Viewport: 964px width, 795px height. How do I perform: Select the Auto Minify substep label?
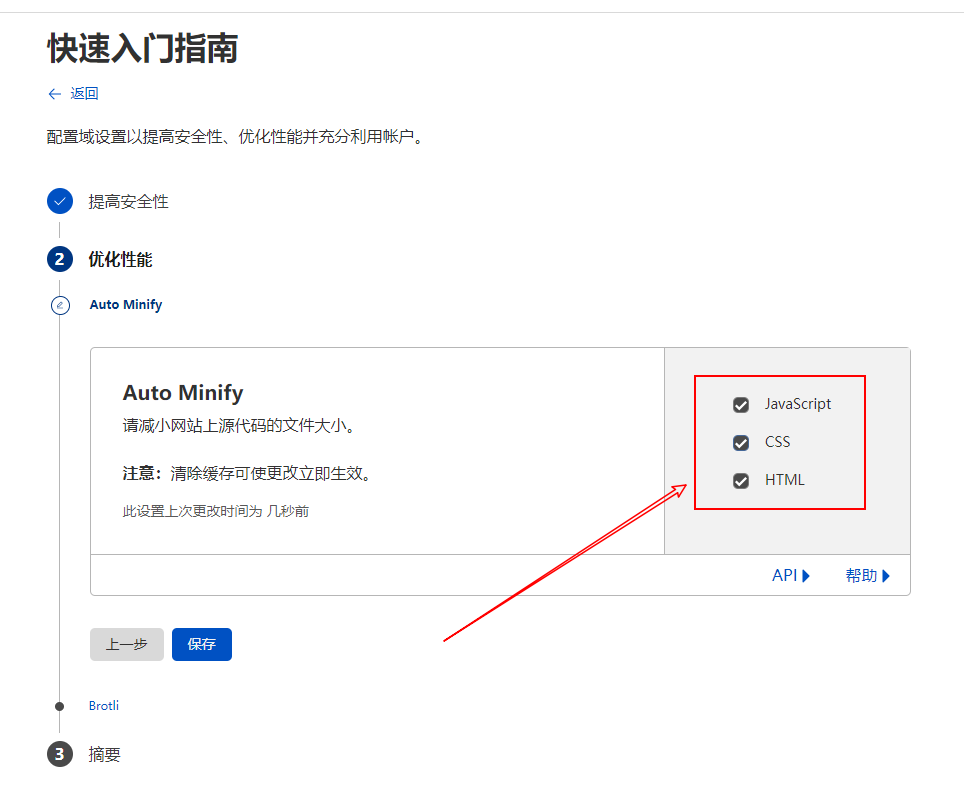pos(125,304)
